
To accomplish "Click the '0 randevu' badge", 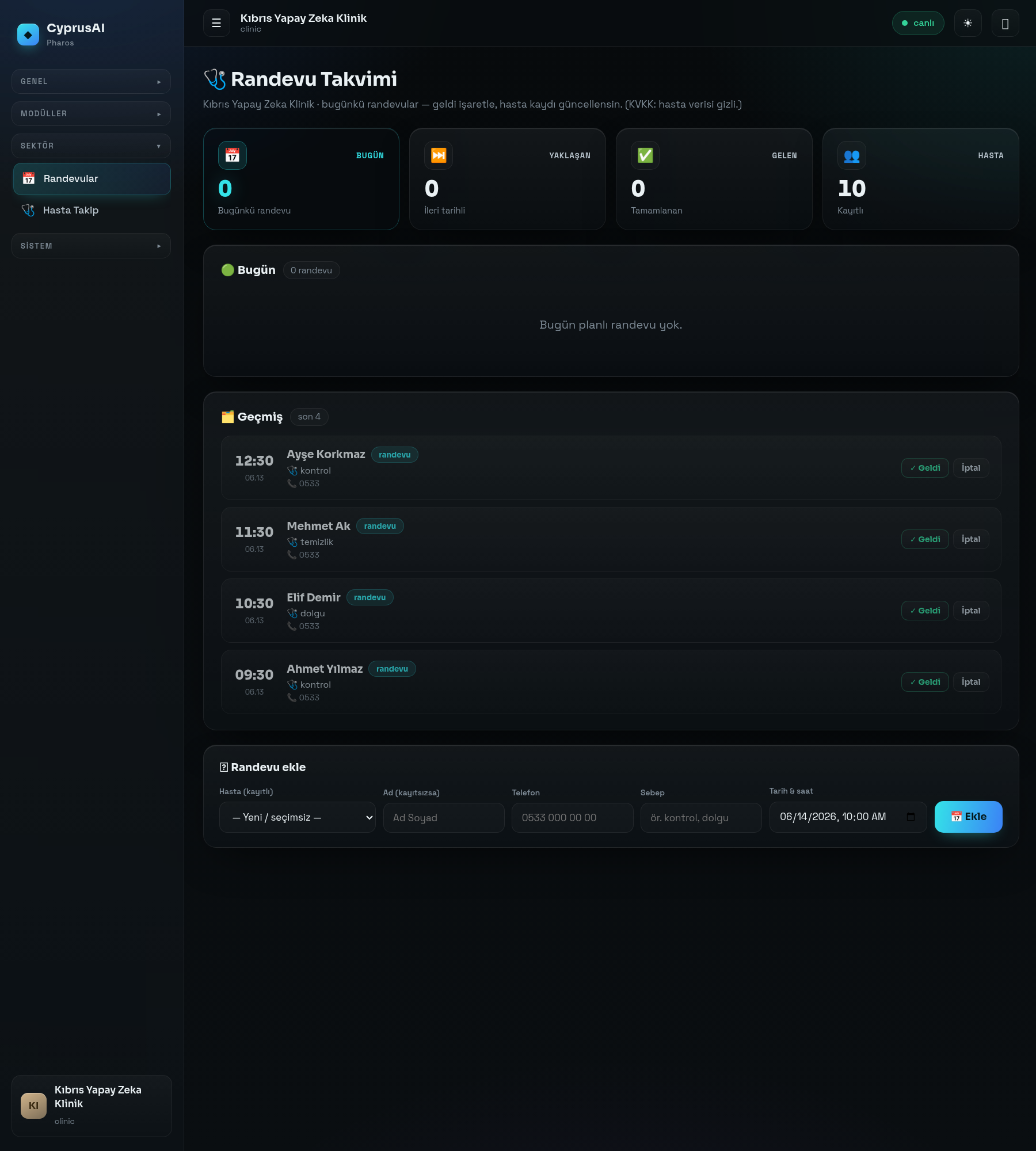I will click(x=311, y=270).
